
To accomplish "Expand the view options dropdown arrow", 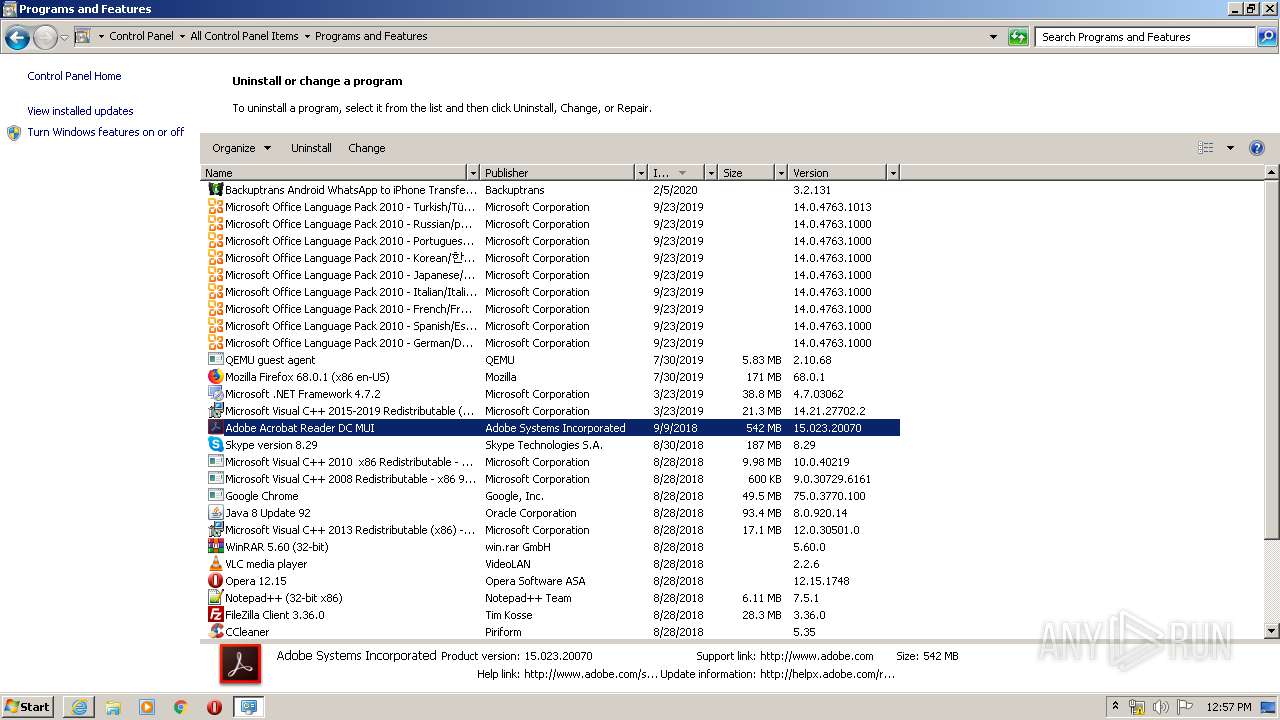I will (1230, 148).
